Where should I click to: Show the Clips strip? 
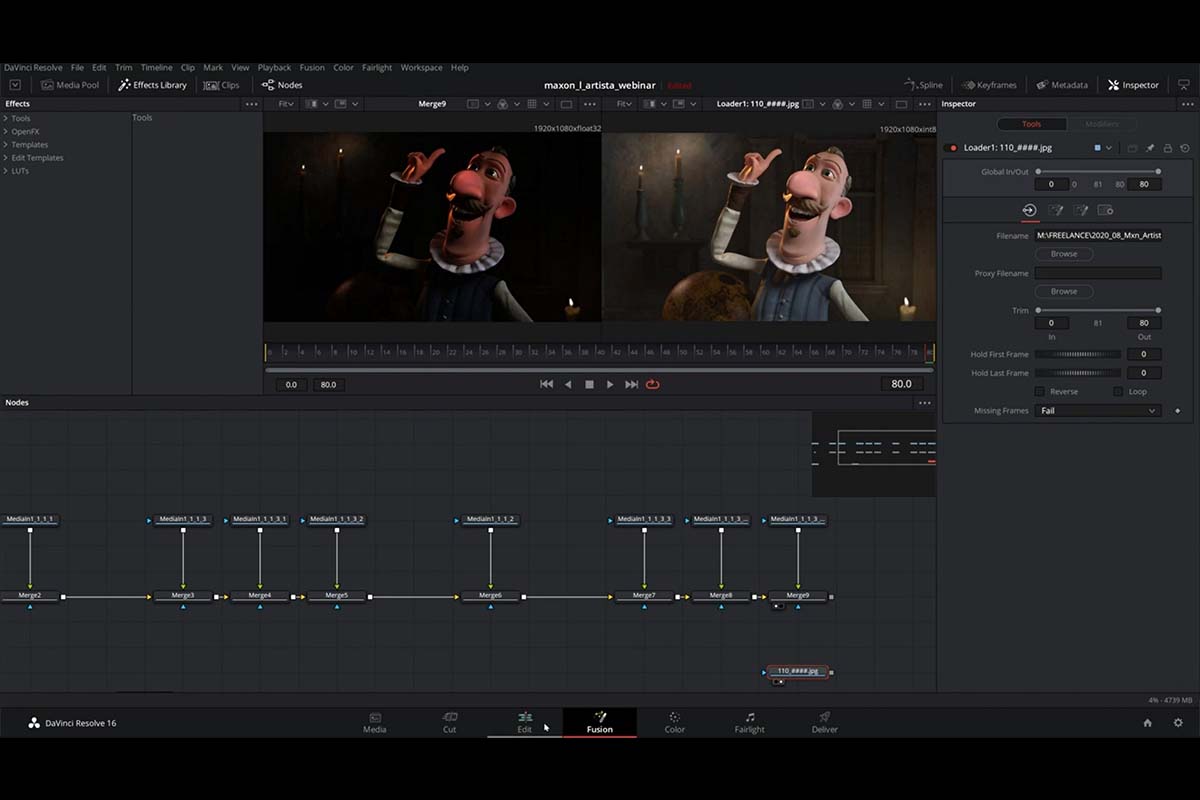pos(222,84)
